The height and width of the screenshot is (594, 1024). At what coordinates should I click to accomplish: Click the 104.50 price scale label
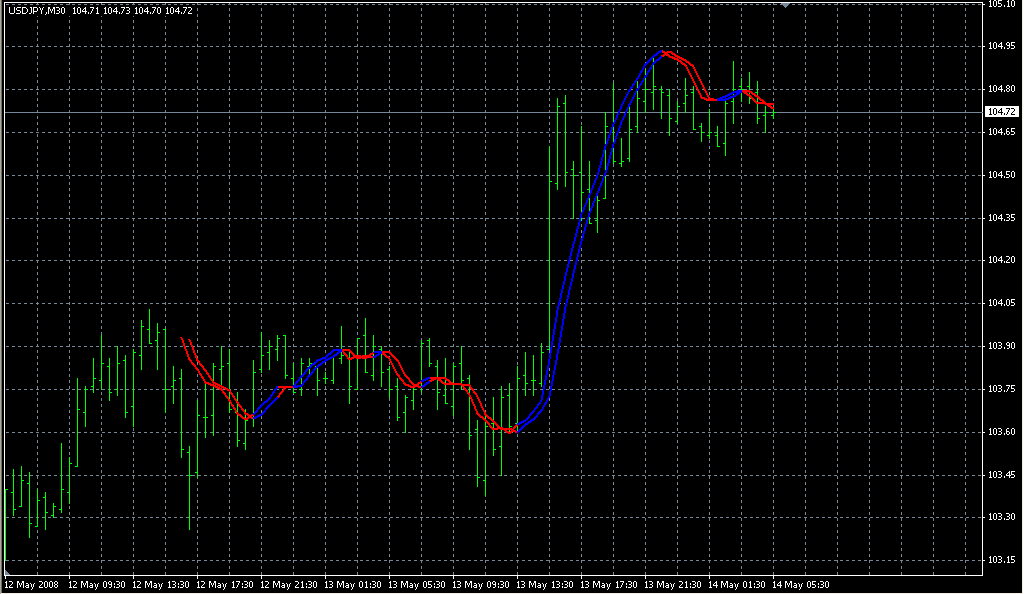click(x=1001, y=175)
